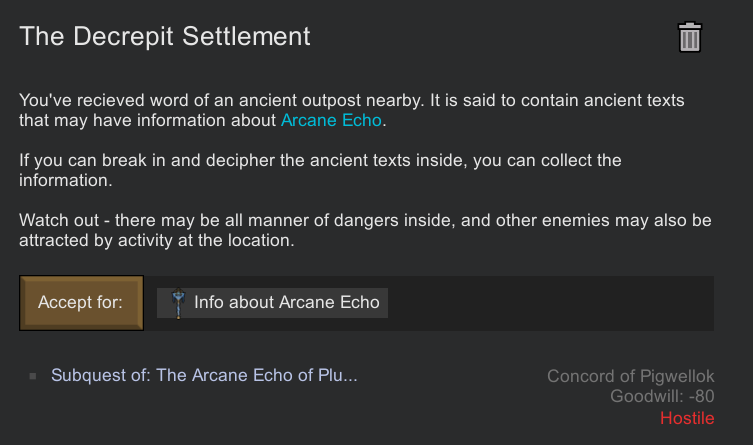Click empty space in the reward bar
753x445 pixels.
[x=550, y=303]
